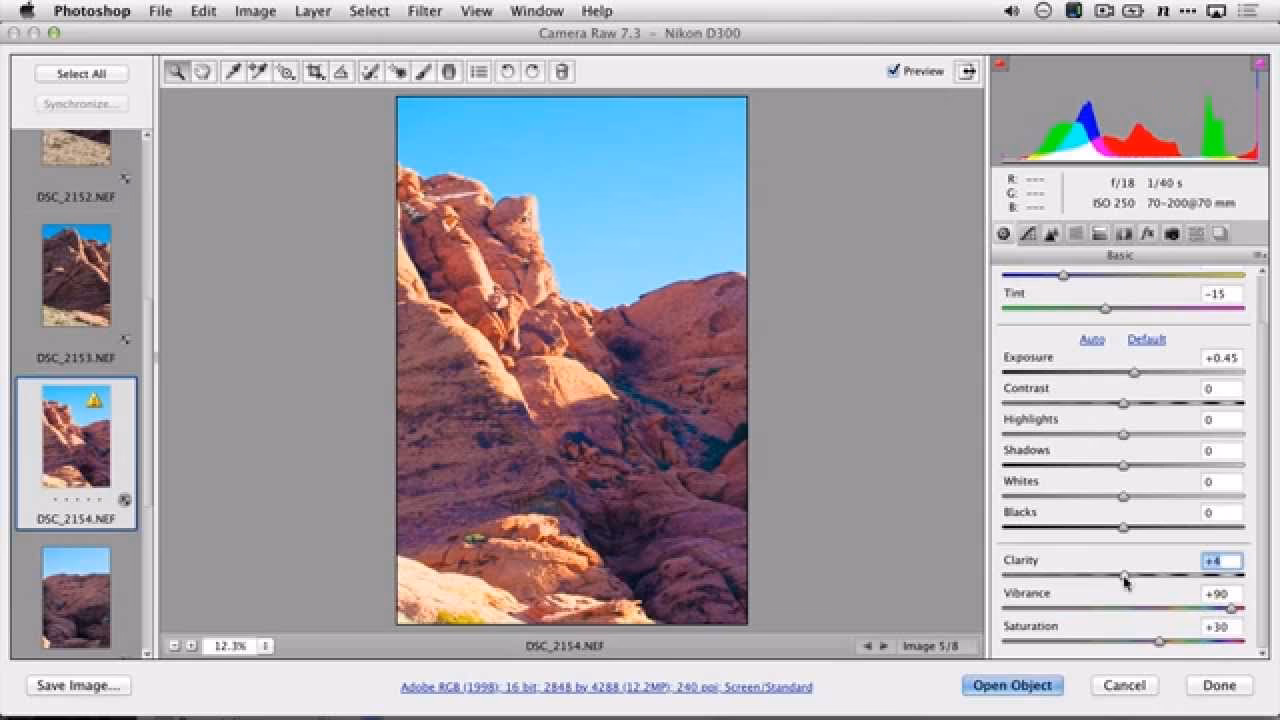Viewport: 1280px width, 720px height.
Task: Click the trash icon to mark for deletion
Action: click(x=562, y=72)
